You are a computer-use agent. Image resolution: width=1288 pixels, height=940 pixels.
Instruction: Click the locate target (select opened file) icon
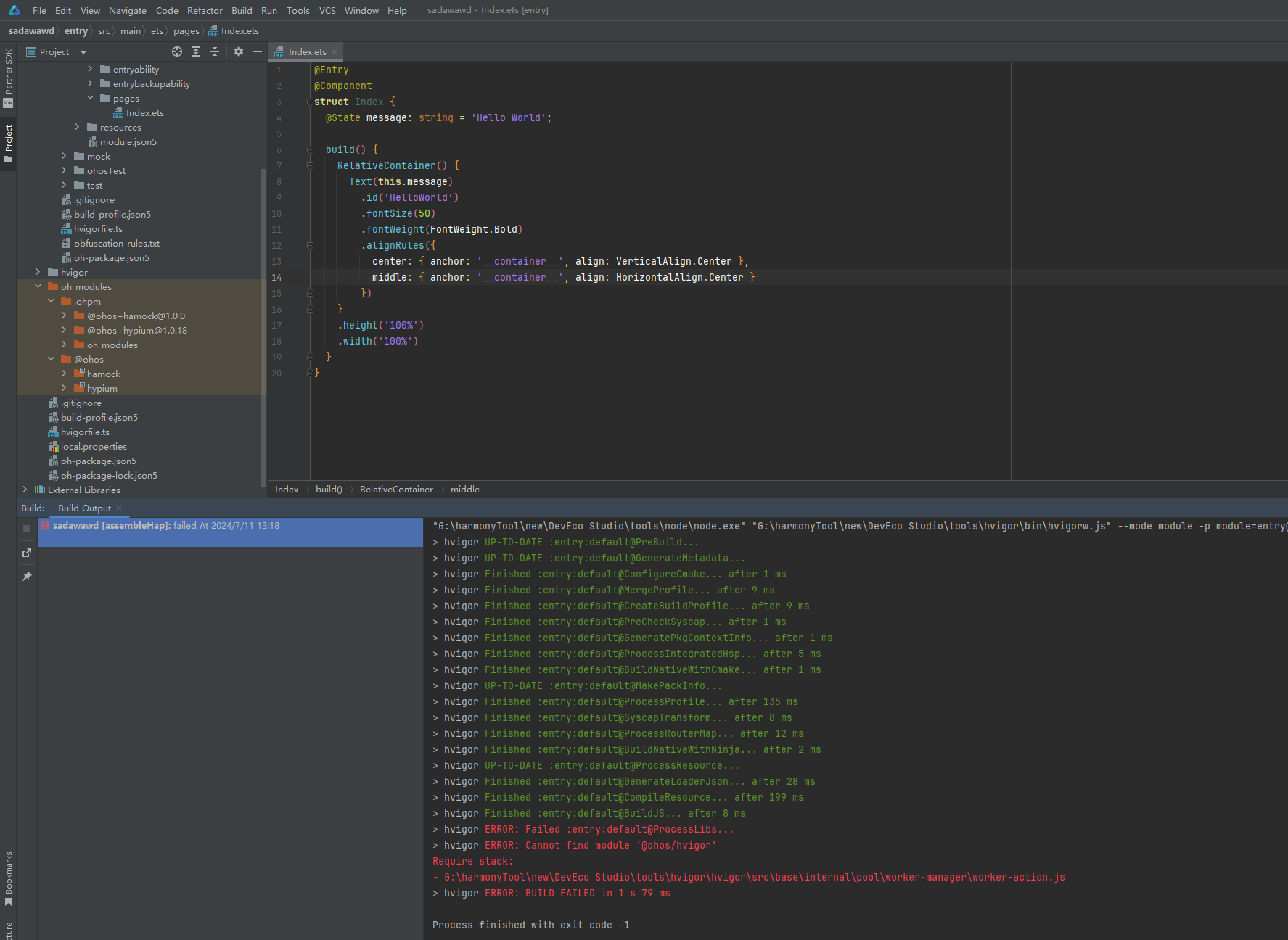(177, 51)
